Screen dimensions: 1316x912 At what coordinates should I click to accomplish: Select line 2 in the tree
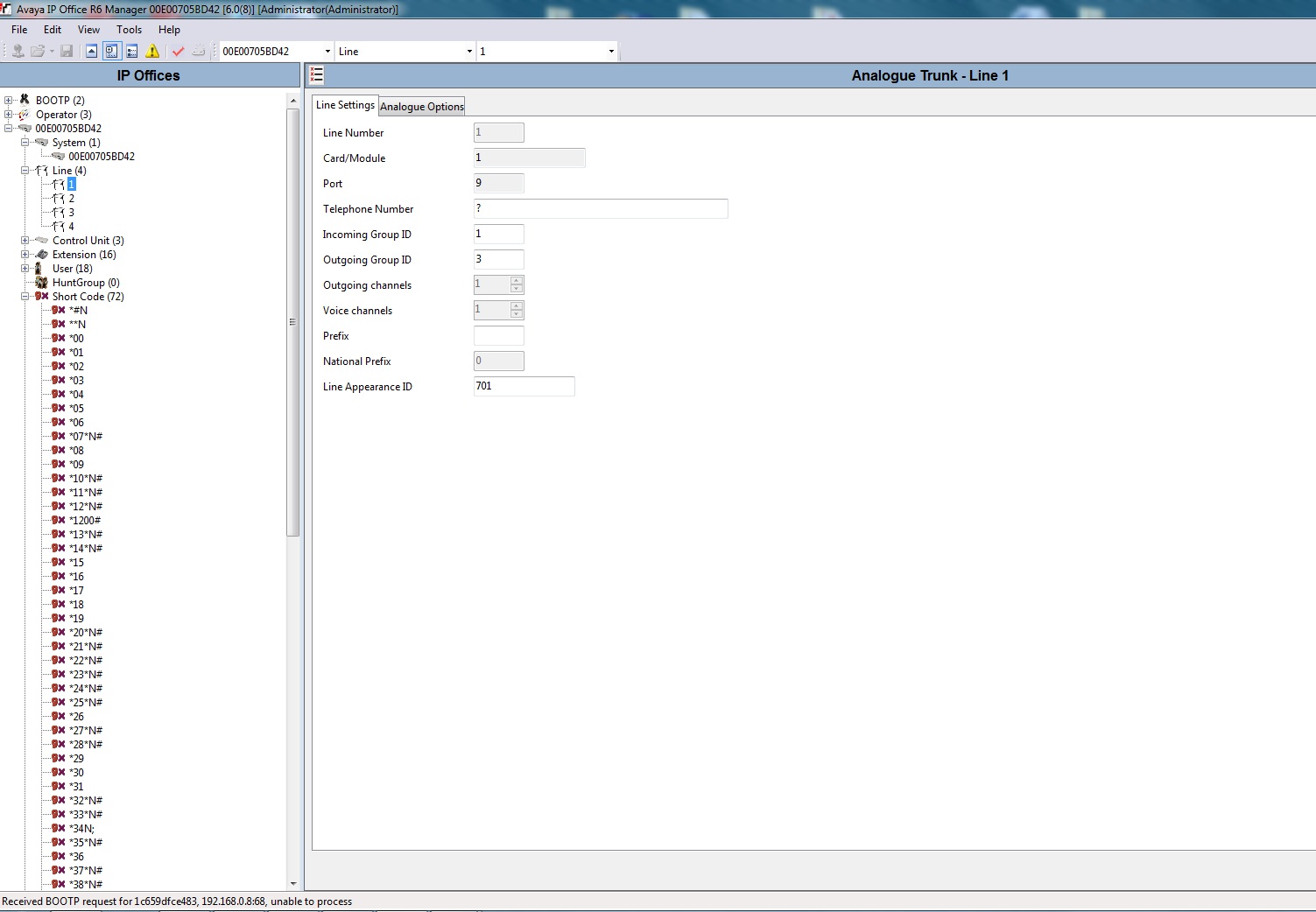[x=71, y=199]
